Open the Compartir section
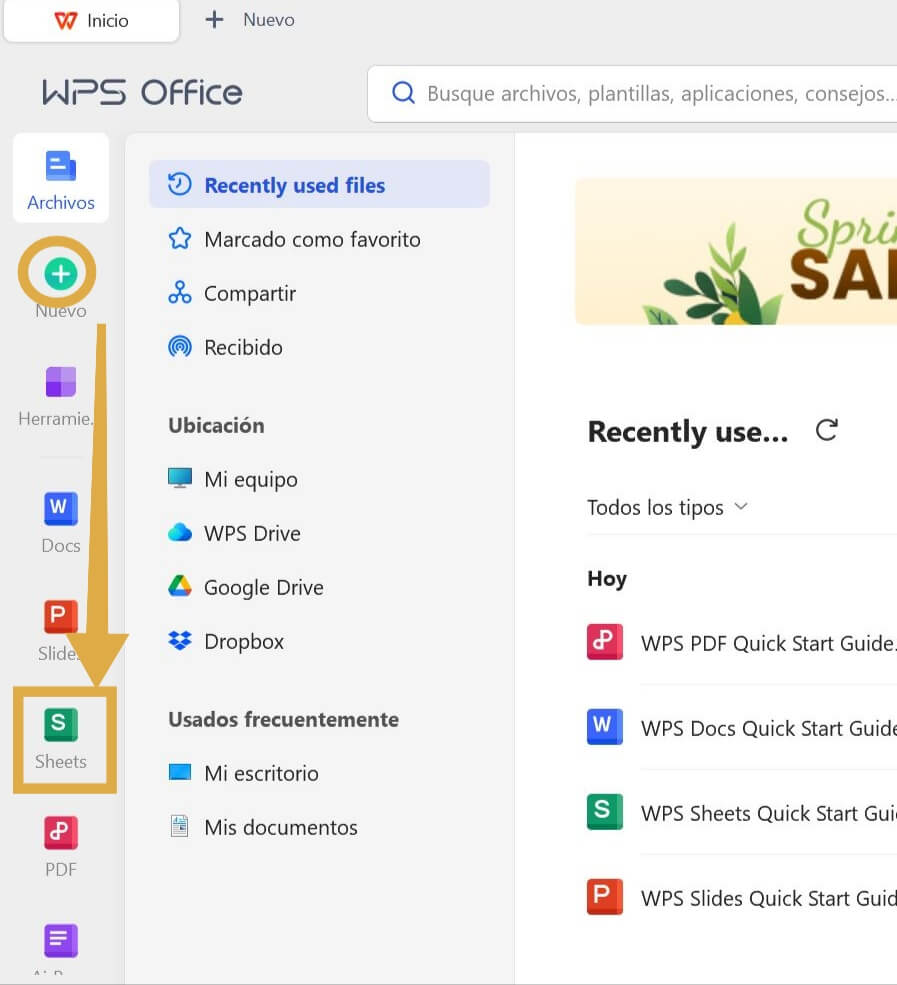Viewport: 897px width, 985px height. [x=319, y=293]
